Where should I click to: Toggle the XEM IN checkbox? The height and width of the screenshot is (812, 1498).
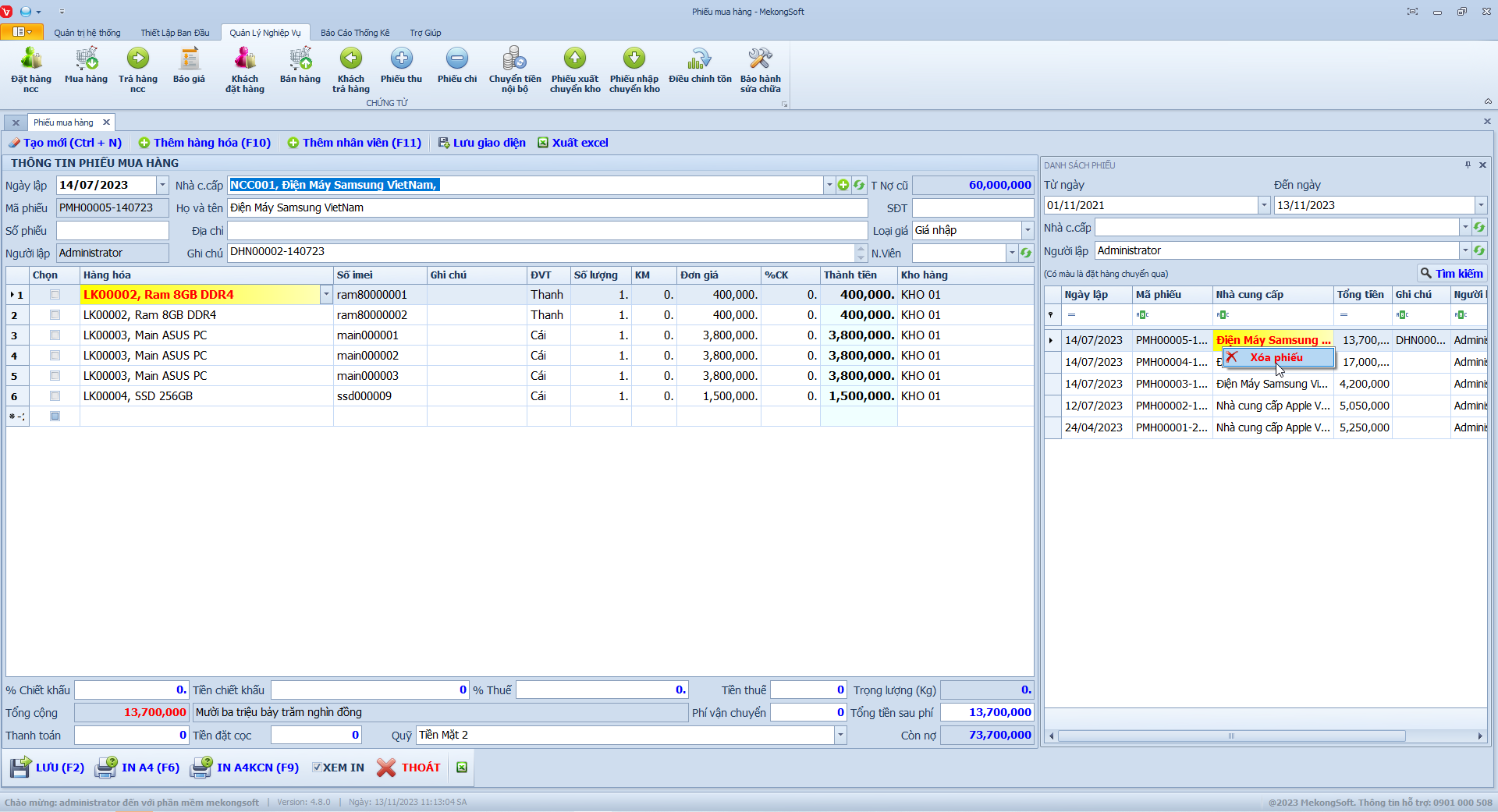pos(318,768)
